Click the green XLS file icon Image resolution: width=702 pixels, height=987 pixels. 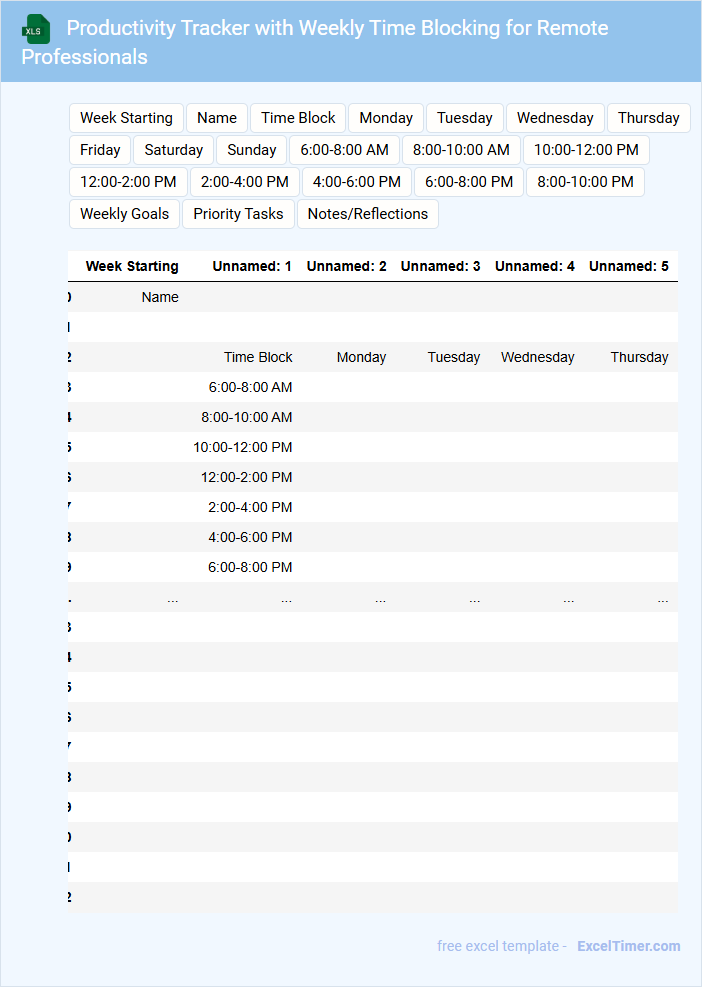click(x=36, y=29)
